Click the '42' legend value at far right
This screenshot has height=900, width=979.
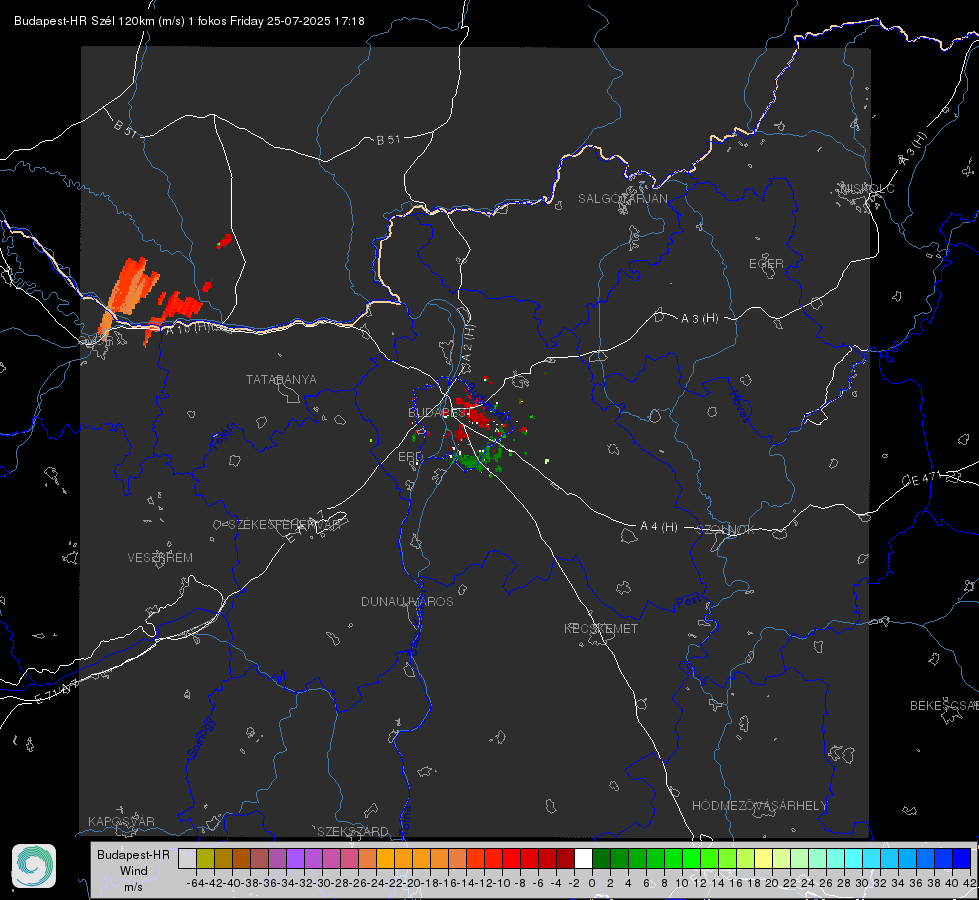click(x=969, y=883)
